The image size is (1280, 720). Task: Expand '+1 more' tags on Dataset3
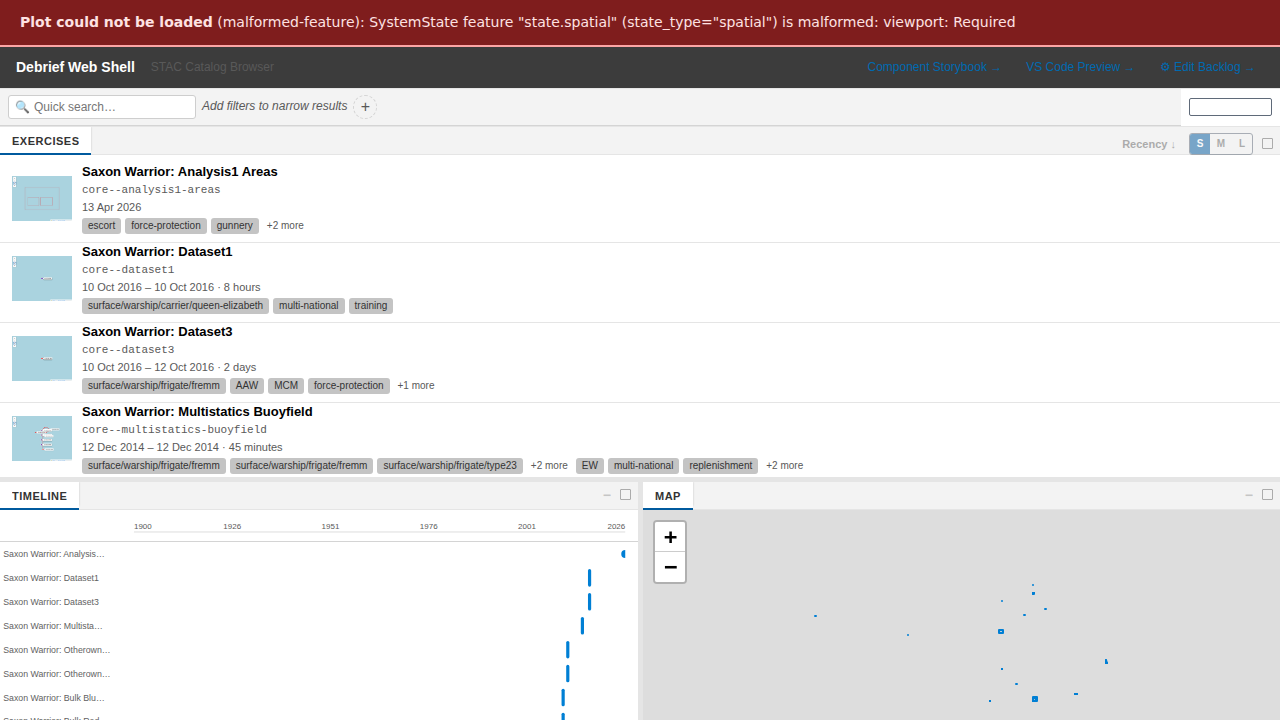416,386
